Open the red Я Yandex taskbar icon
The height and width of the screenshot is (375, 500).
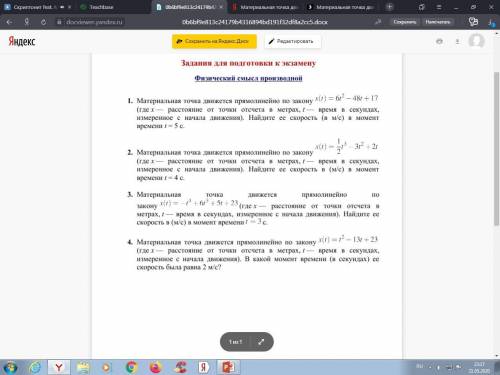[x=203, y=367]
